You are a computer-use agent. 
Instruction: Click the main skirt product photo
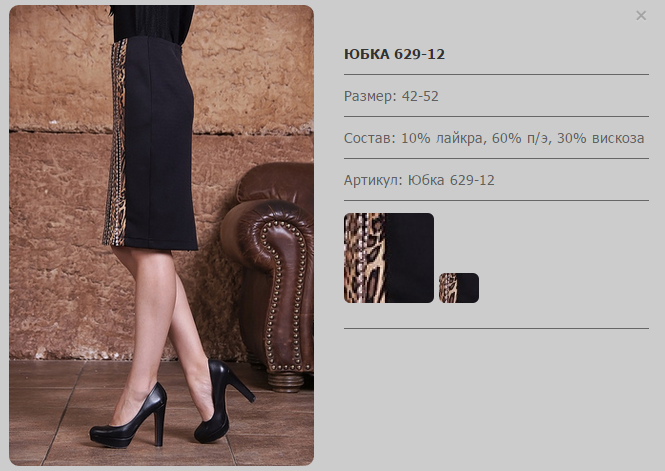161,235
